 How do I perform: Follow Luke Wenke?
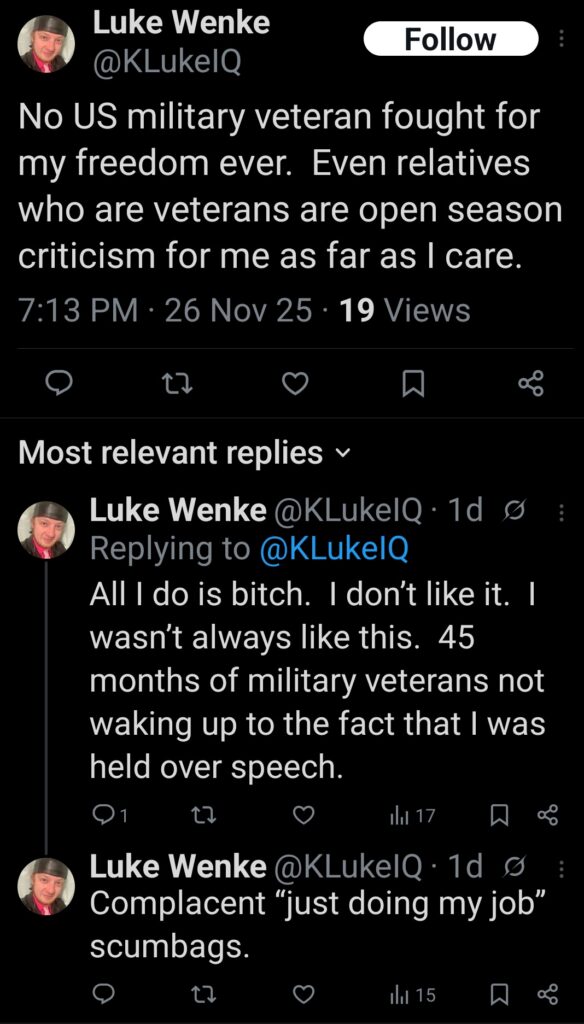click(x=451, y=39)
